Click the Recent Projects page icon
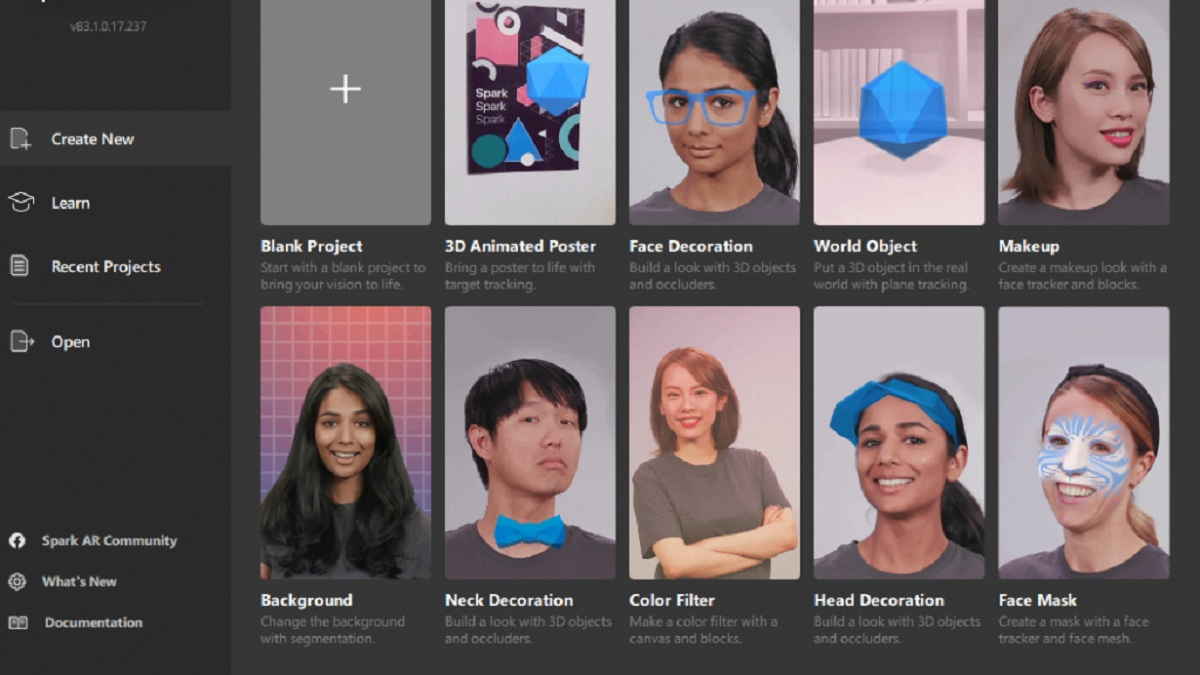This screenshot has height=675, width=1200. 19,266
